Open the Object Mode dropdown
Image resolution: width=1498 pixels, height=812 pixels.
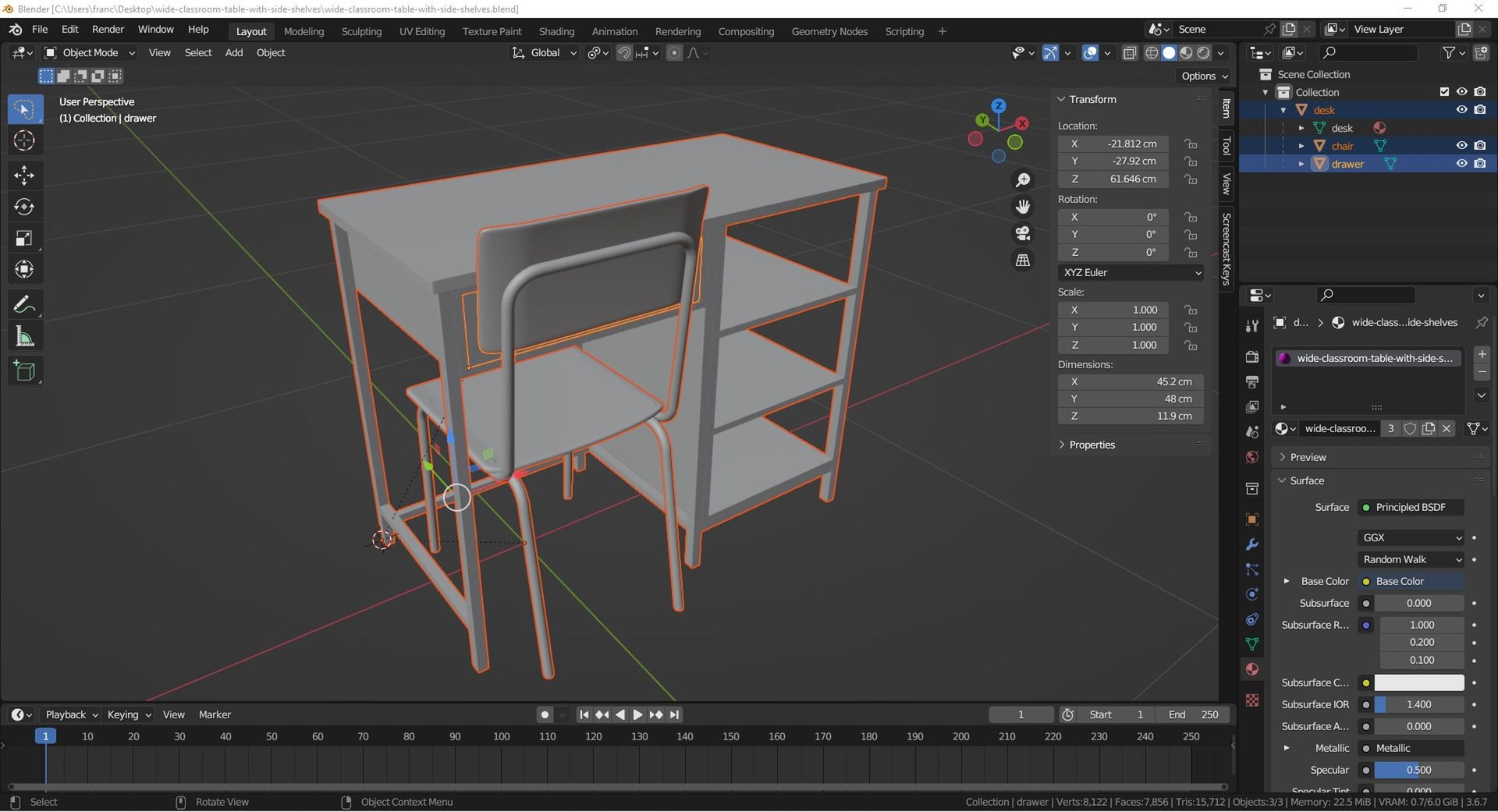coord(90,53)
